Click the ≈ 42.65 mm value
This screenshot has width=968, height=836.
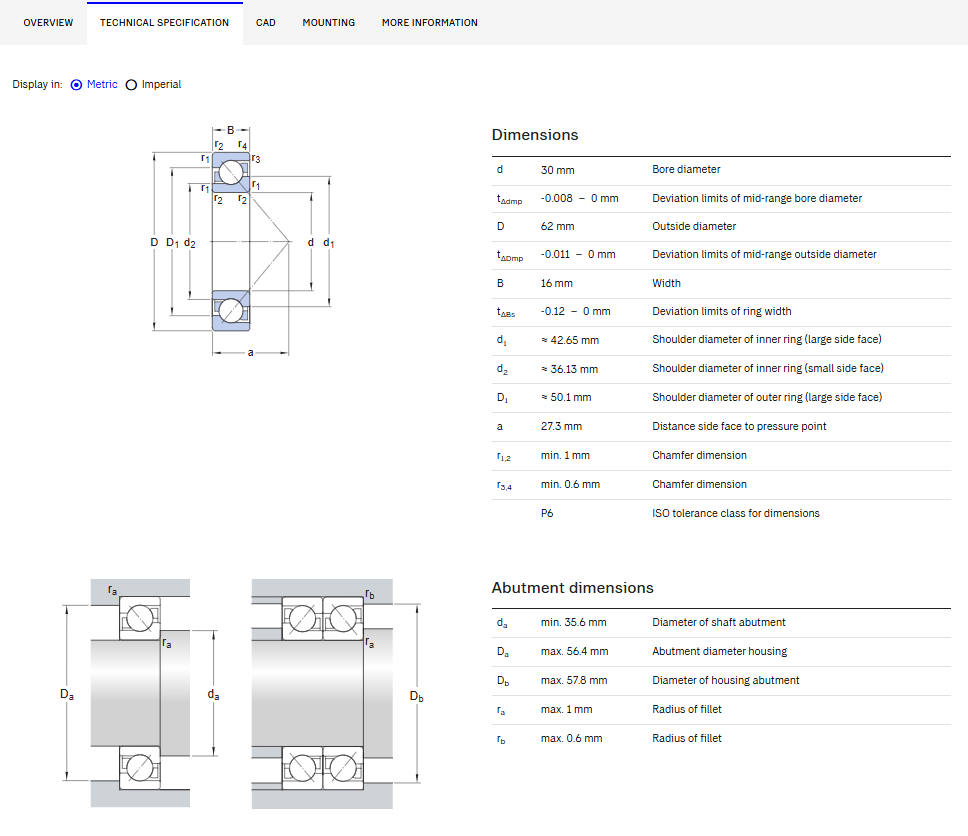click(570, 340)
